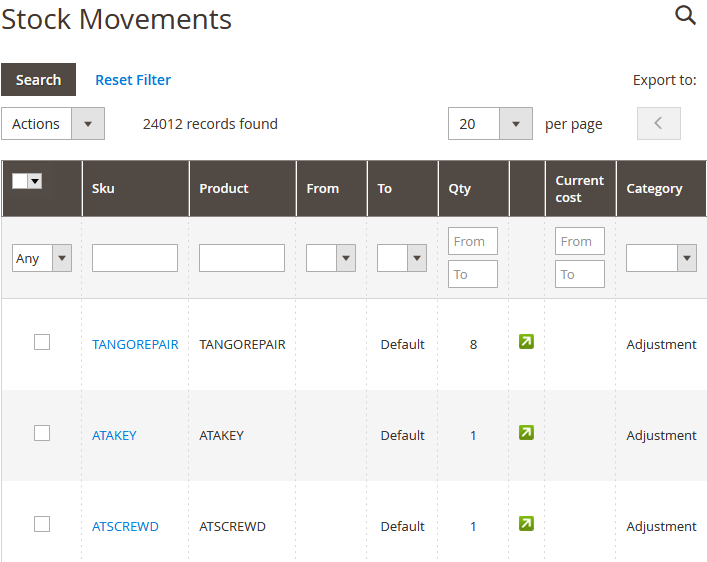Image resolution: width=707 pixels, height=562 pixels.
Task: Click green arrow icon in ATSCREWD row
Action: (526, 524)
